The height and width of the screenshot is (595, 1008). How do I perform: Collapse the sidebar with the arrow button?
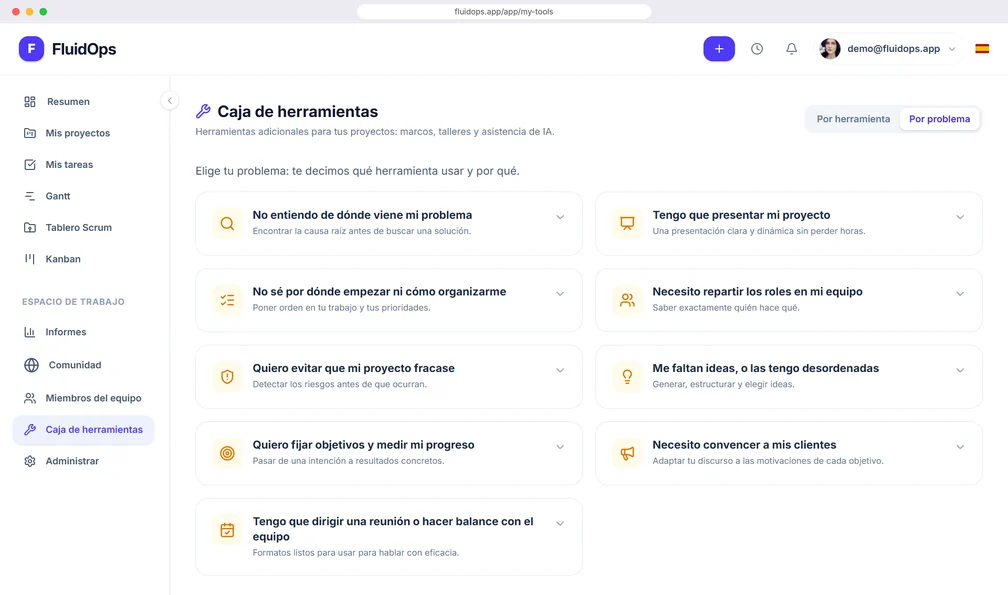170,100
